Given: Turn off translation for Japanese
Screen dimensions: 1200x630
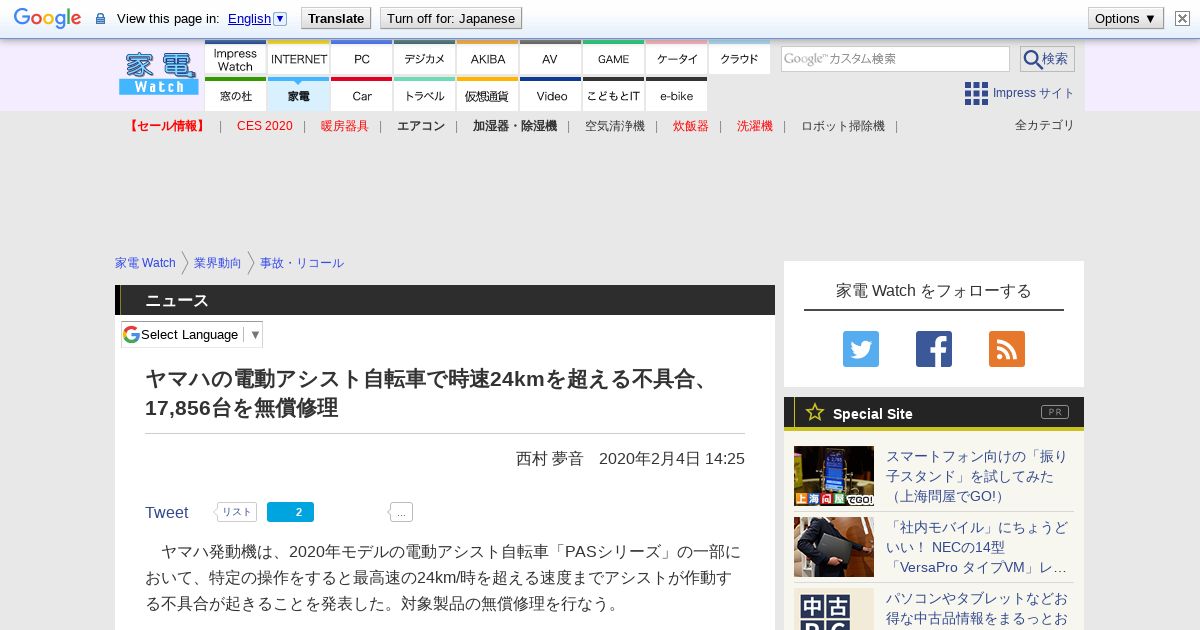Looking at the screenshot, I should click(x=451, y=18).
